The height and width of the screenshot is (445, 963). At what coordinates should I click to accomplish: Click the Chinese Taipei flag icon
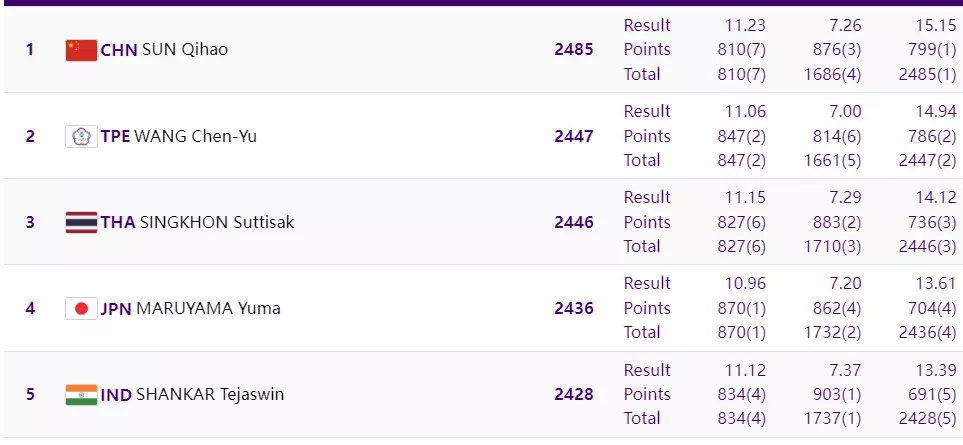(x=81, y=136)
